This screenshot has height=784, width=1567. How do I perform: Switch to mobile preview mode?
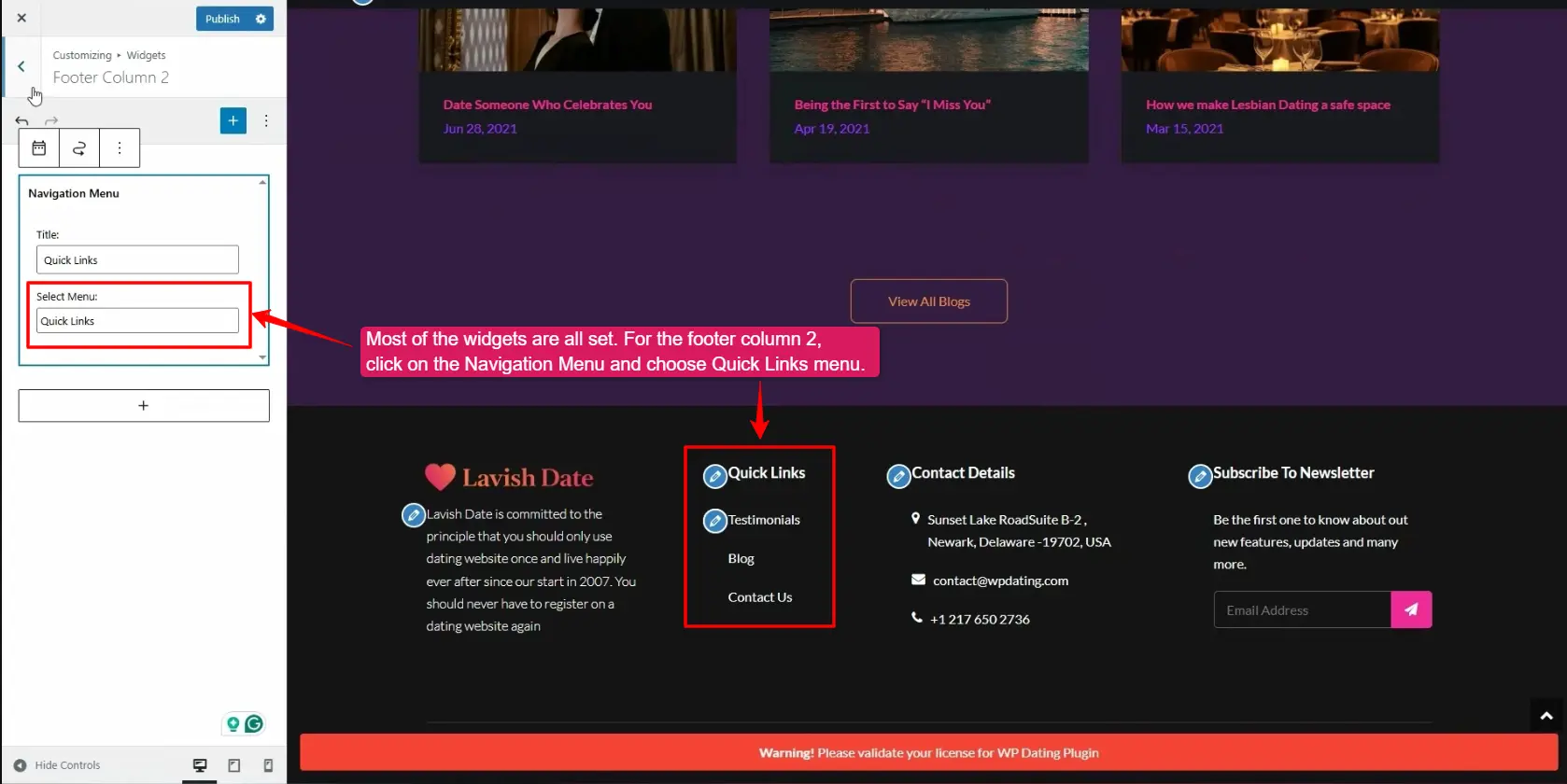tap(268, 765)
